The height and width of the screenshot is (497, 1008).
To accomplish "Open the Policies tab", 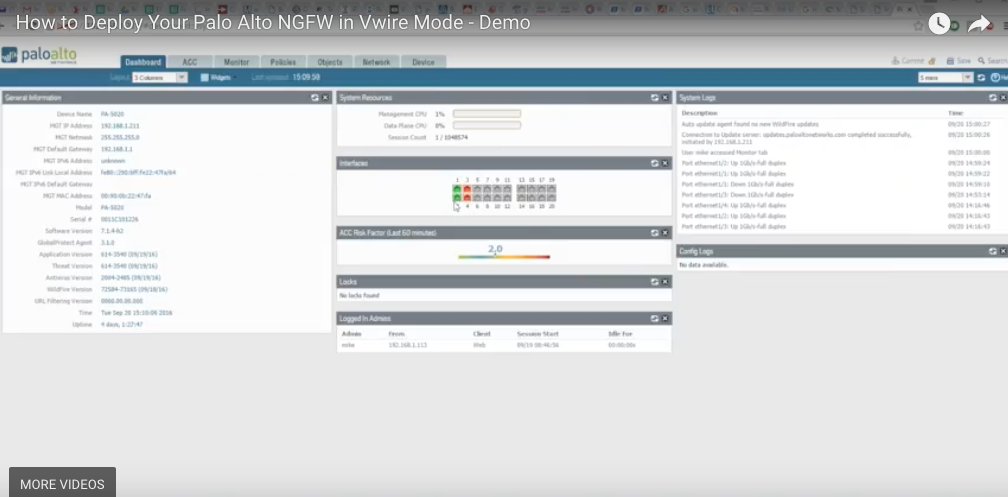I will click(x=284, y=62).
